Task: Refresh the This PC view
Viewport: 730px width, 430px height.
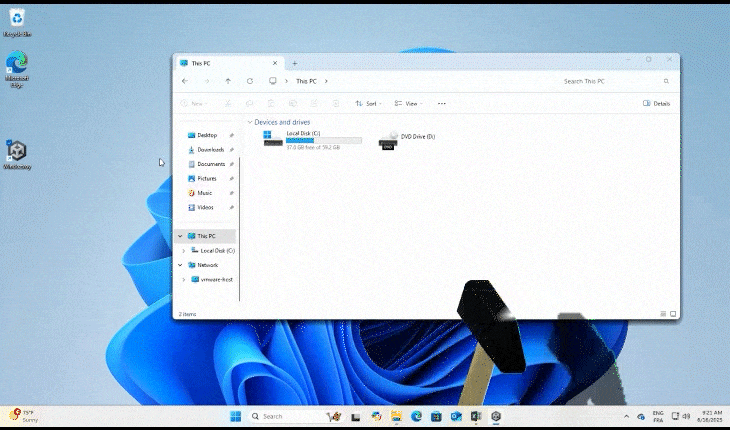Action: coord(250,81)
